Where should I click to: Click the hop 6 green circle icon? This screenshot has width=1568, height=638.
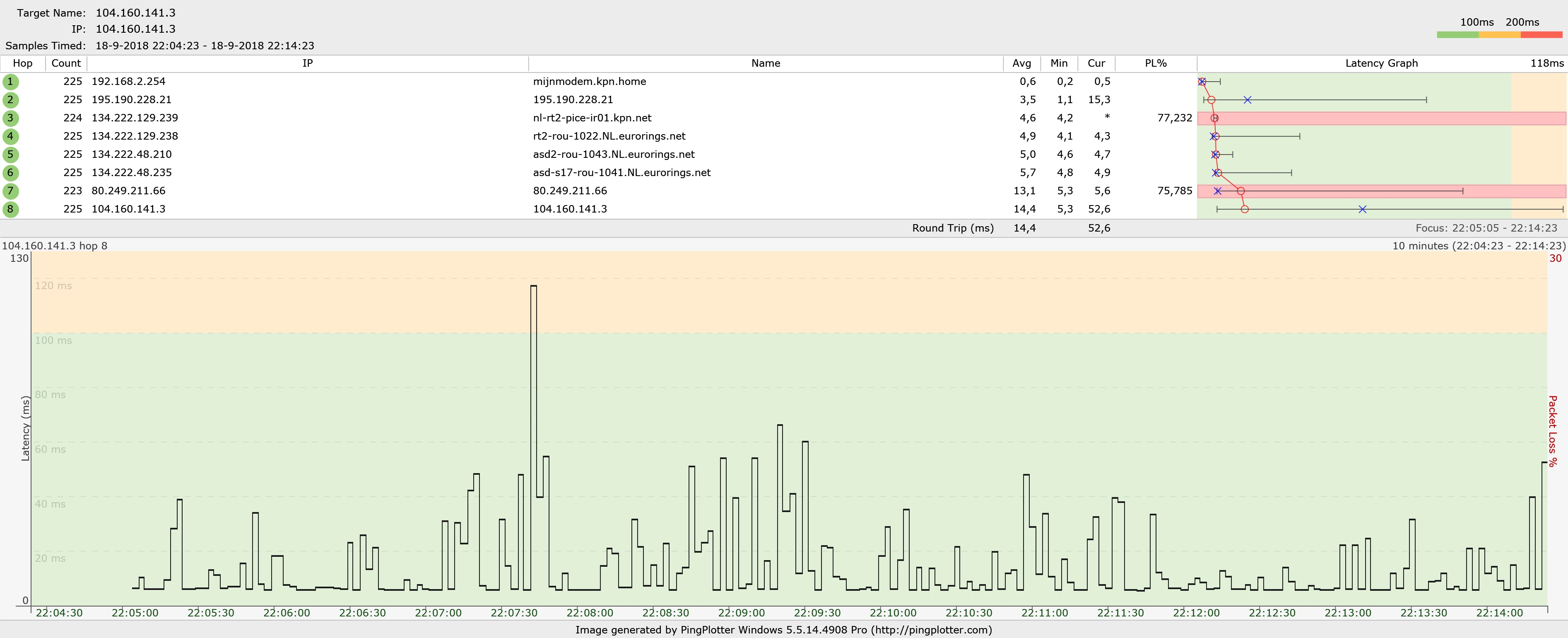click(10, 173)
